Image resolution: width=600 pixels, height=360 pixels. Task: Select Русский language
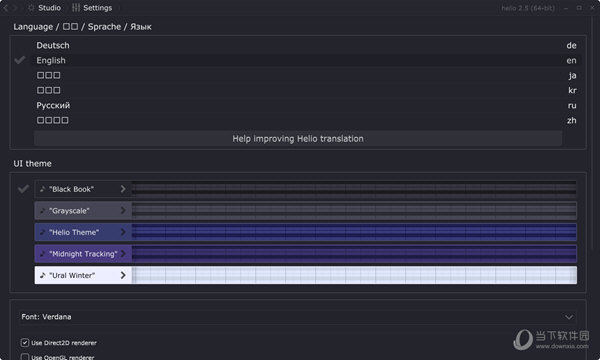click(306, 105)
